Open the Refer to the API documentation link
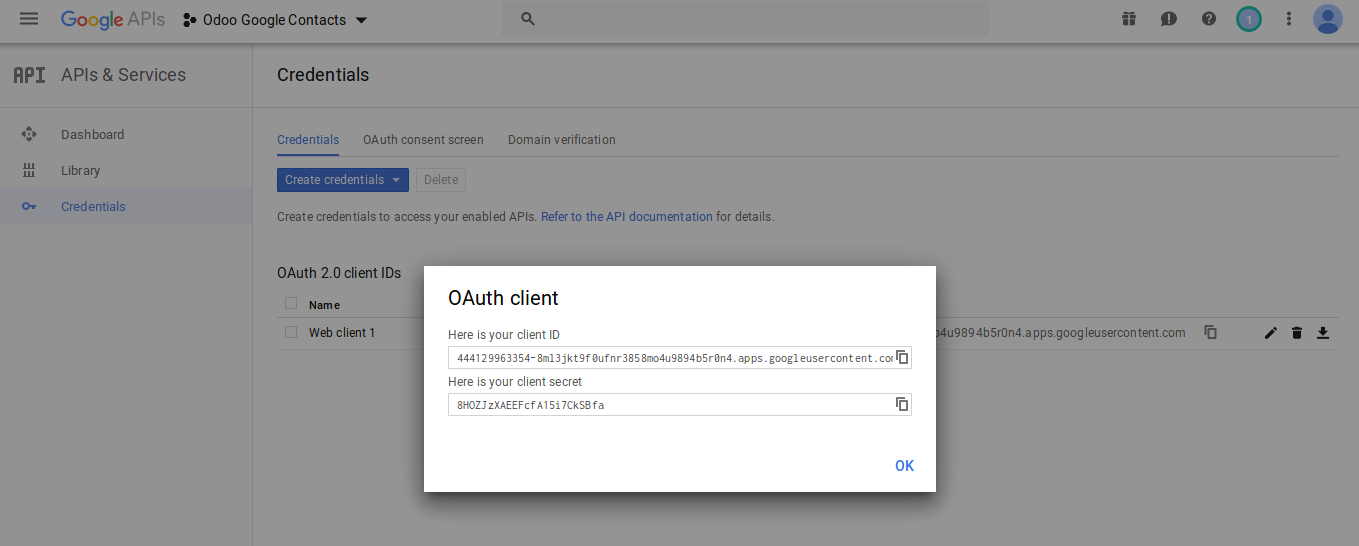This screenshot has width=1359, height=546. [626, 216]
